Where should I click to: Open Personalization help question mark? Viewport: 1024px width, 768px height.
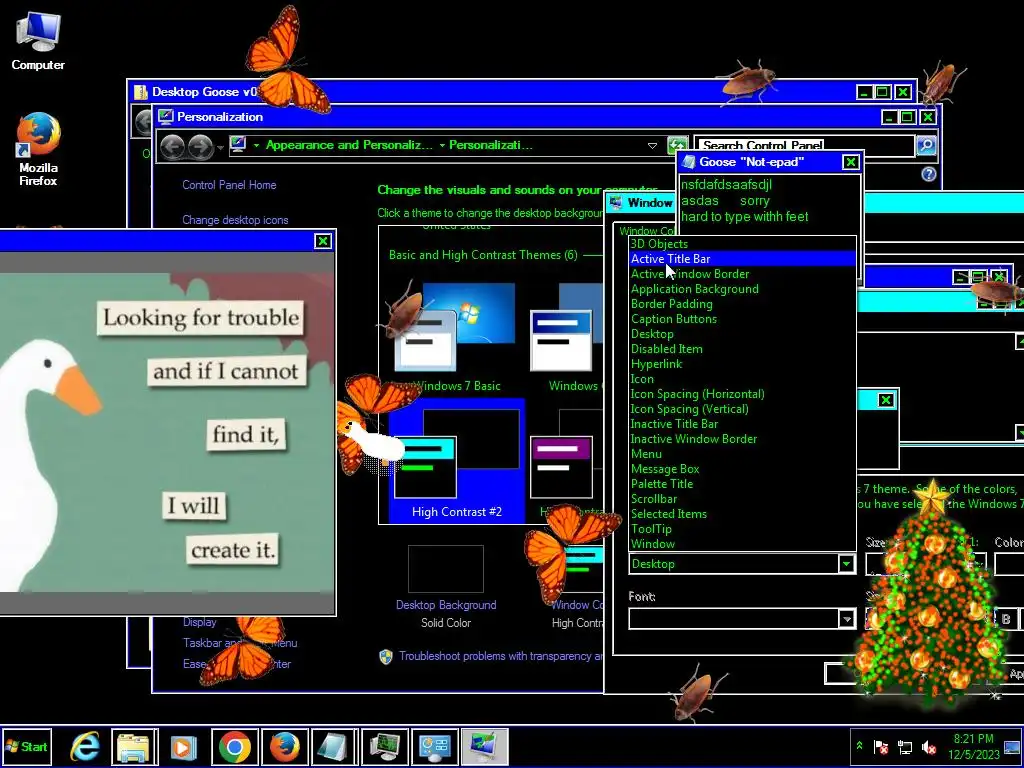(928, 174)
